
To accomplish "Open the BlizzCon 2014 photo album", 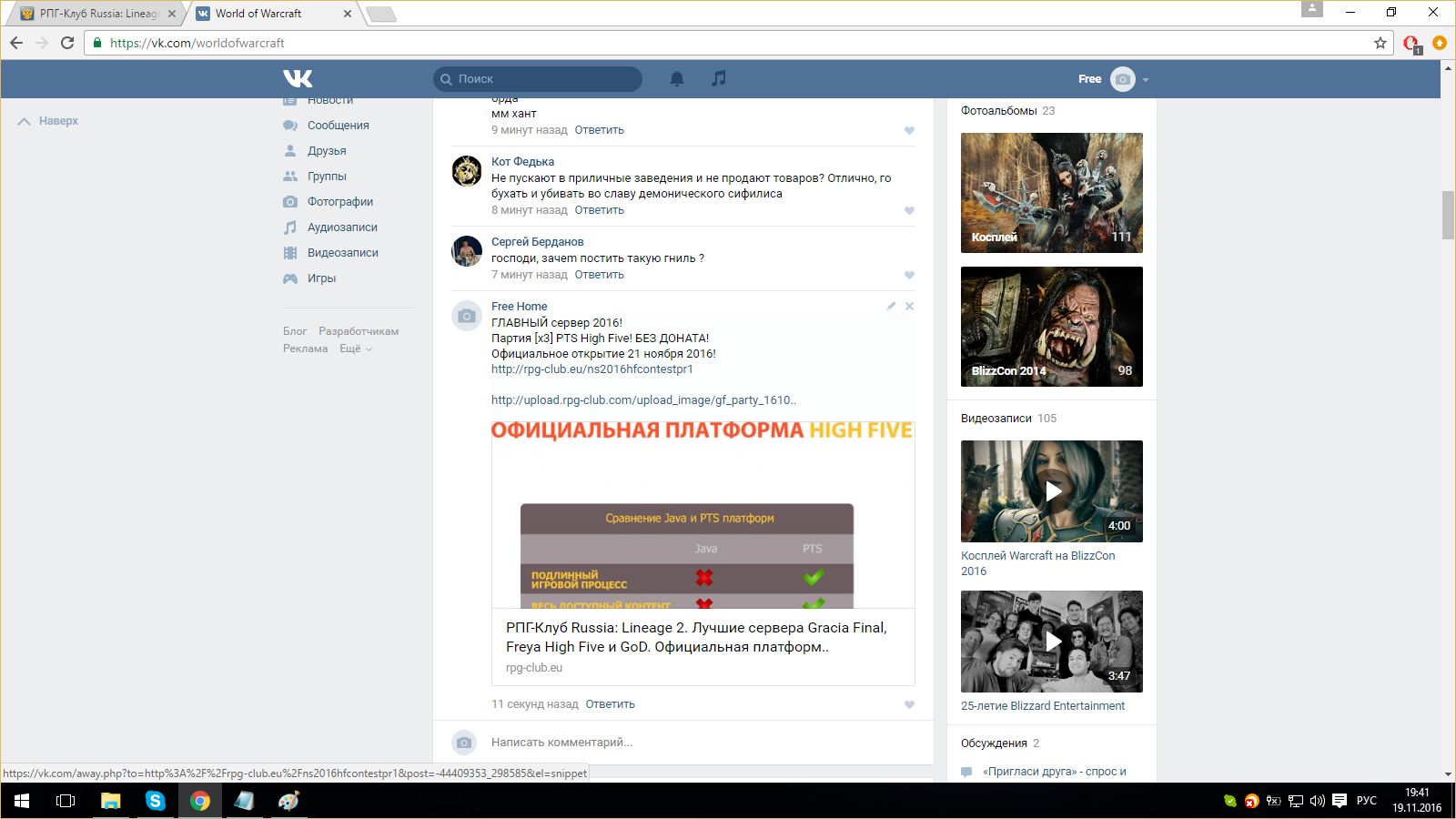I will click(1052, 327).
